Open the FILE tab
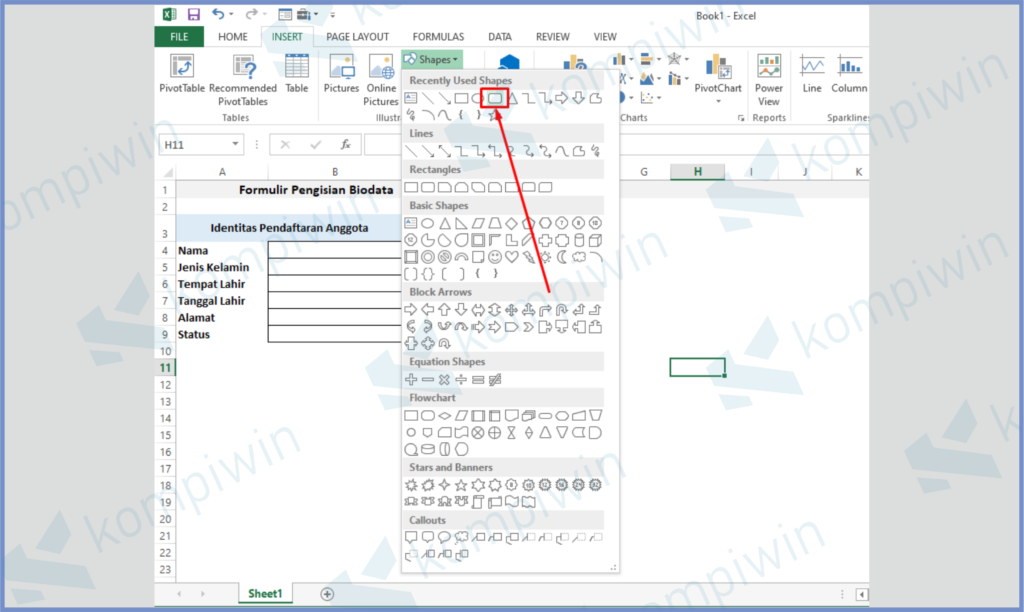 tap(179, 37)
